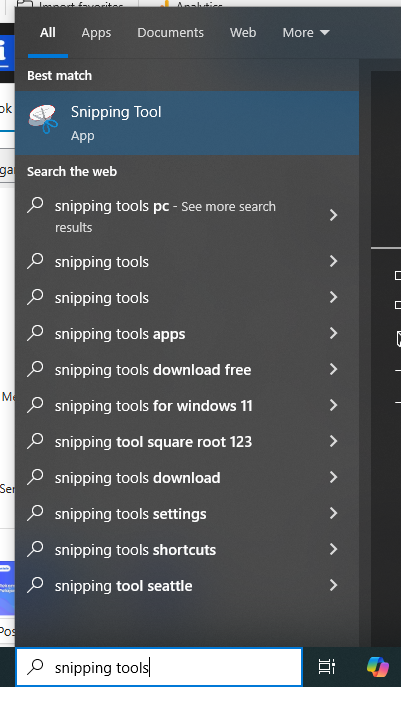
Task: Open the Snipping Tool app result
Action: click(187, 123)
